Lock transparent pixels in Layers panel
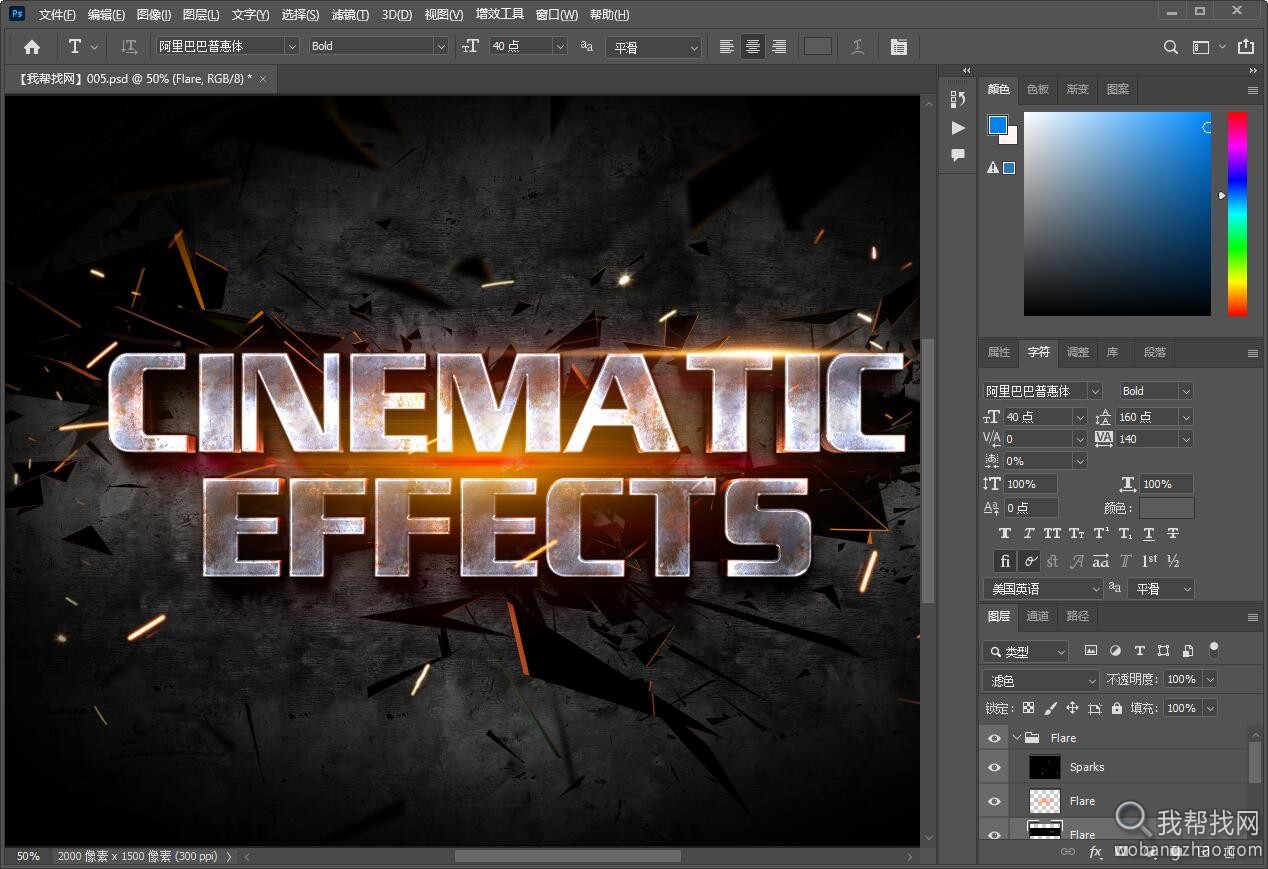 click(1028, 708)
